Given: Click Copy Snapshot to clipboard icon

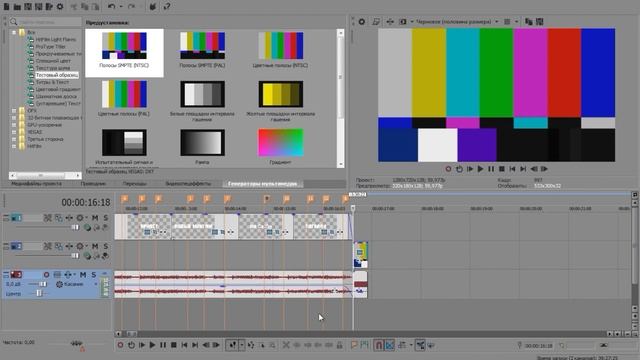Looking at the screenshot, I should click(x=529, y=22).
